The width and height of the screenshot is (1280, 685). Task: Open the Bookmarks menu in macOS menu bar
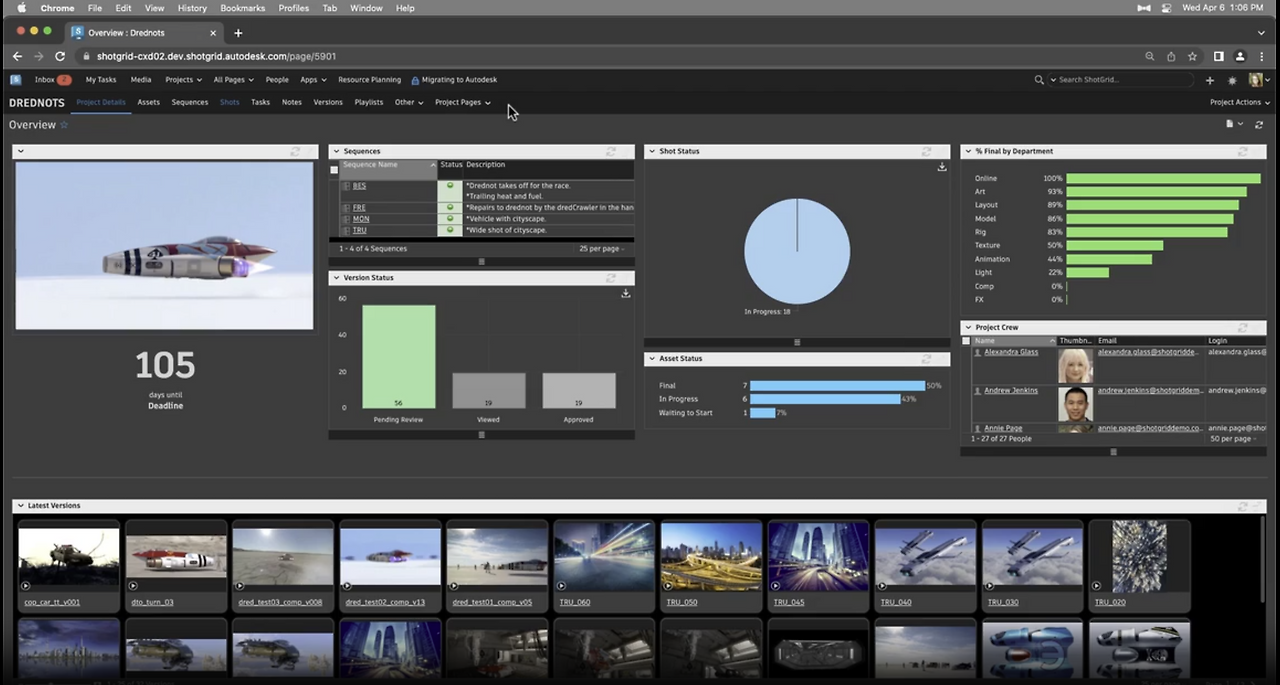pos(242,8)
